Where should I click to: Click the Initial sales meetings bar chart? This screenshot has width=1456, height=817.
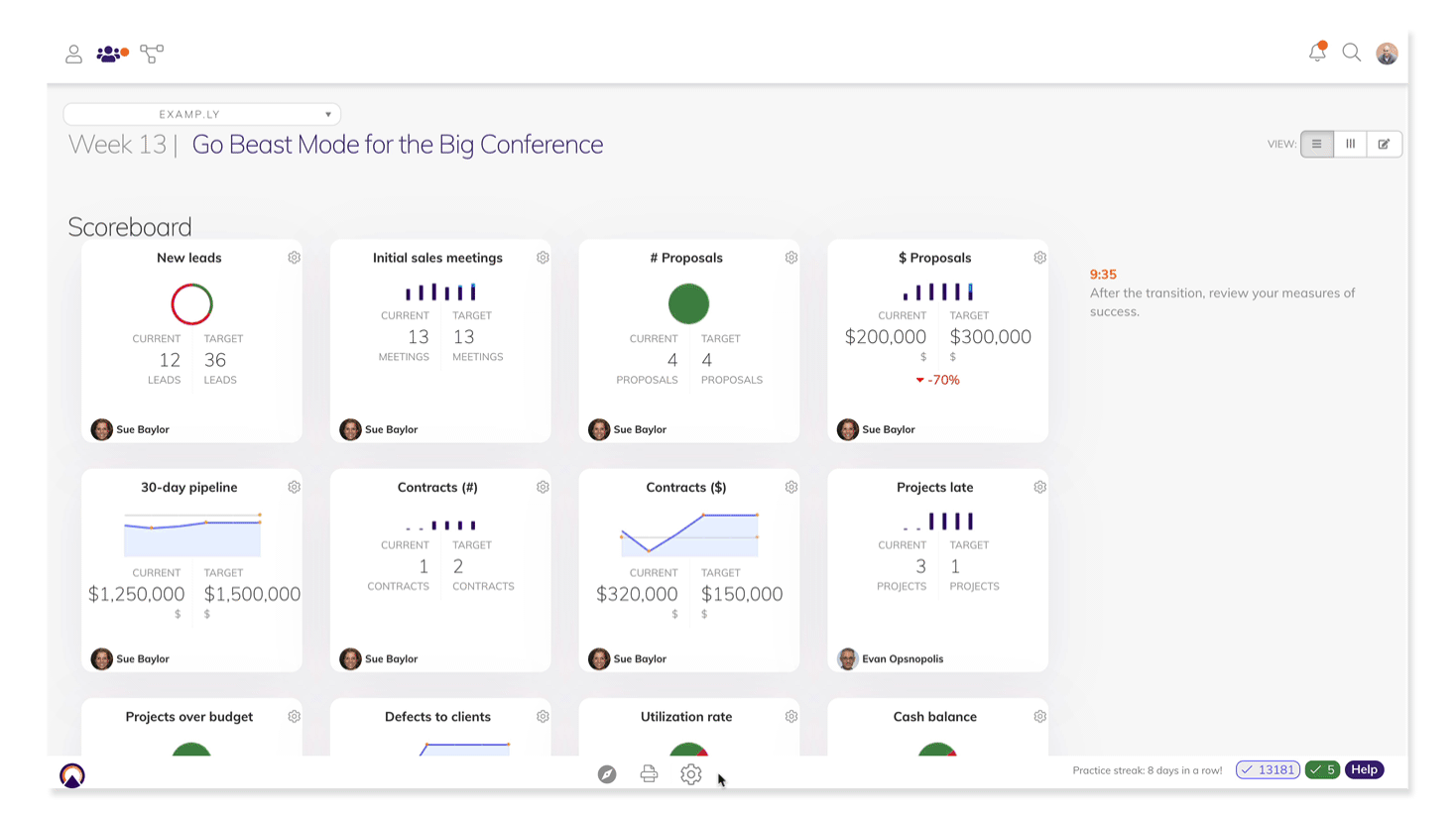click(x=440, y=292)
